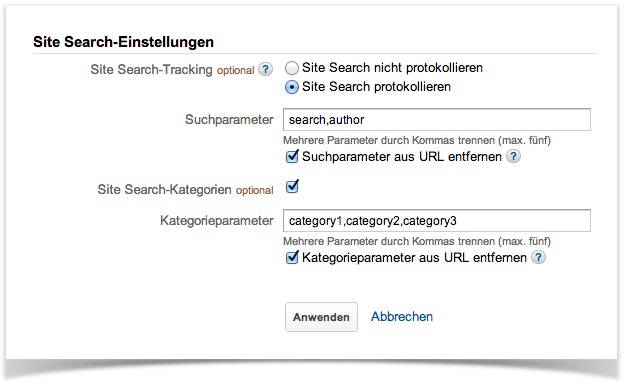Click the Site Search-Einstellungen heading
The image size is (631, 388).
pyautogui.click(x=123, y=42)
